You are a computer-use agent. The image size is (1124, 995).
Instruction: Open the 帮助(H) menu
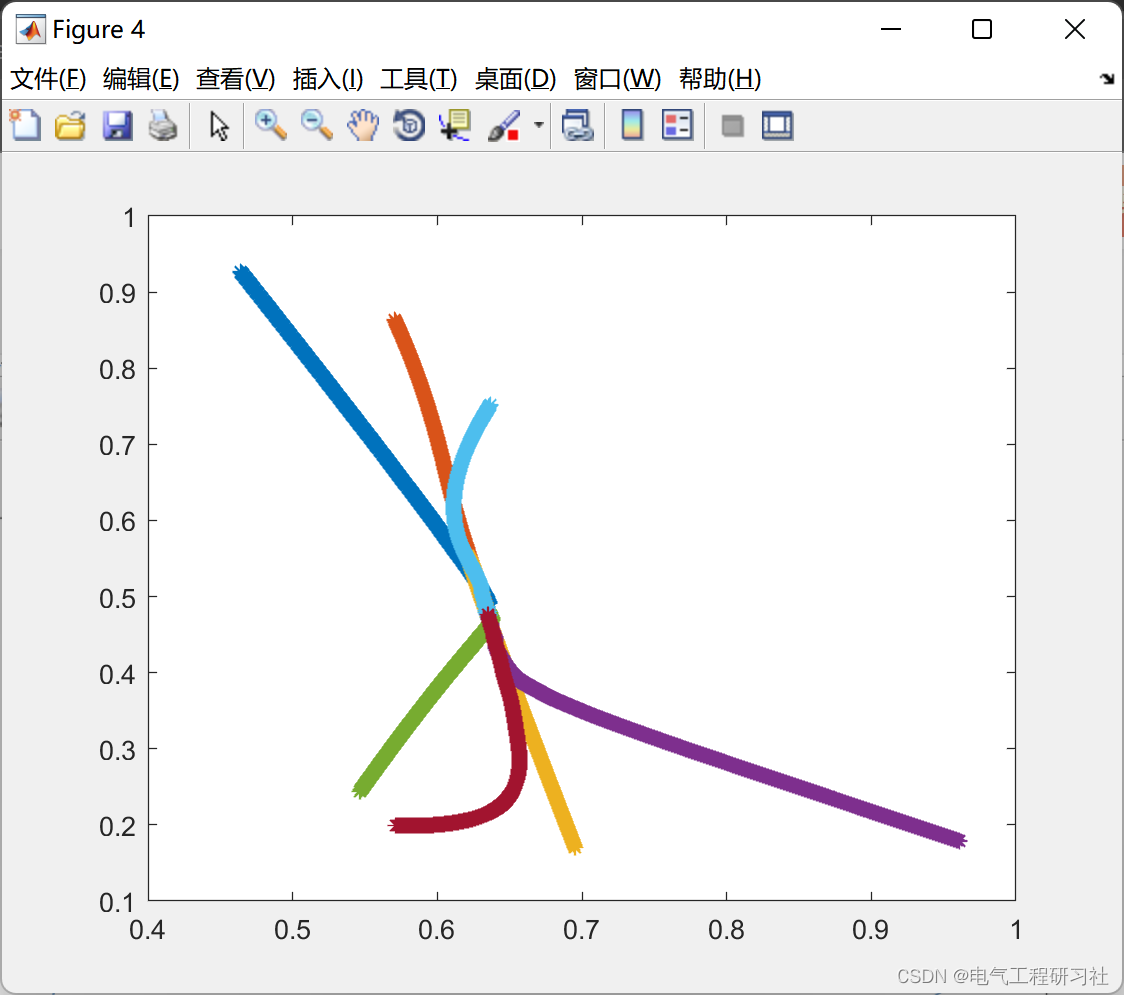720,79
